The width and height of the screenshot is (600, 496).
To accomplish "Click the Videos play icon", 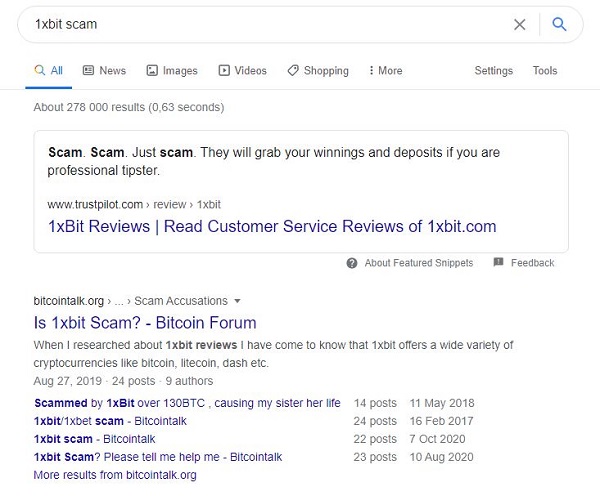I will click(224, 70).
